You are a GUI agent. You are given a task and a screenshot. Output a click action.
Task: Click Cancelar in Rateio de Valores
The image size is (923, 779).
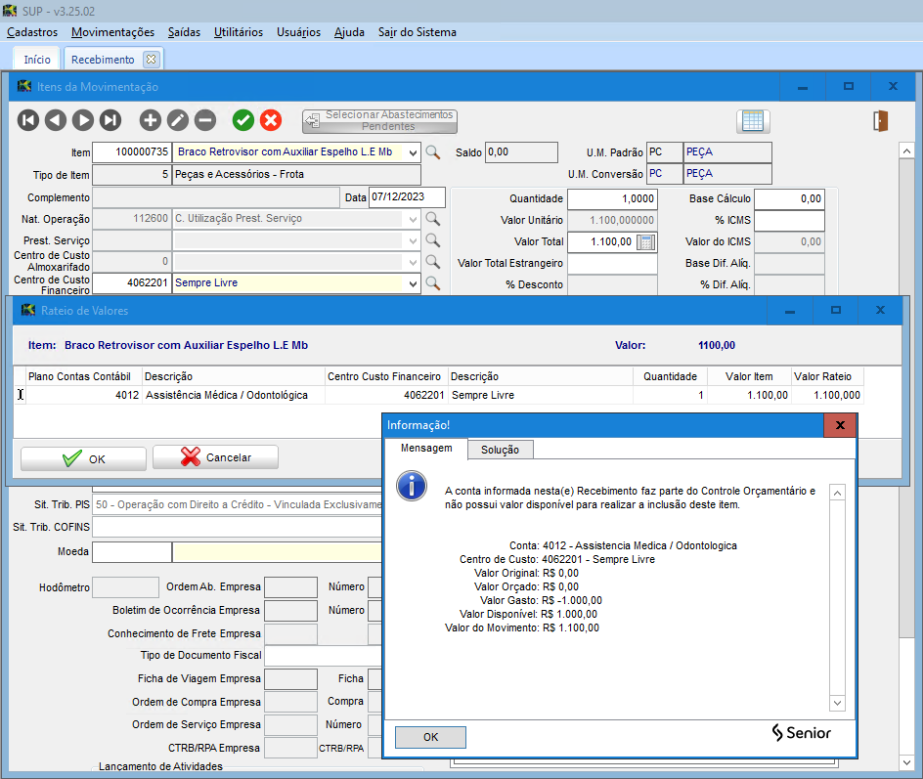(215, 458)
